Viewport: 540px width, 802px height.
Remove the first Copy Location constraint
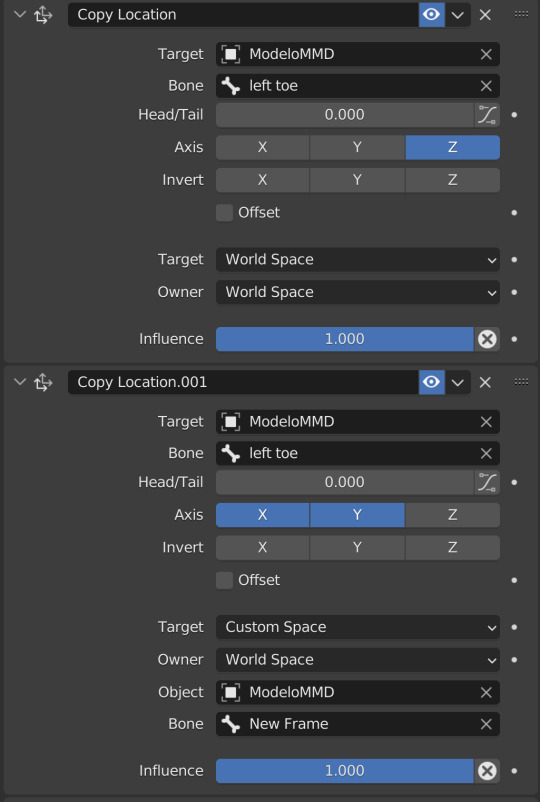click(485, 15)
